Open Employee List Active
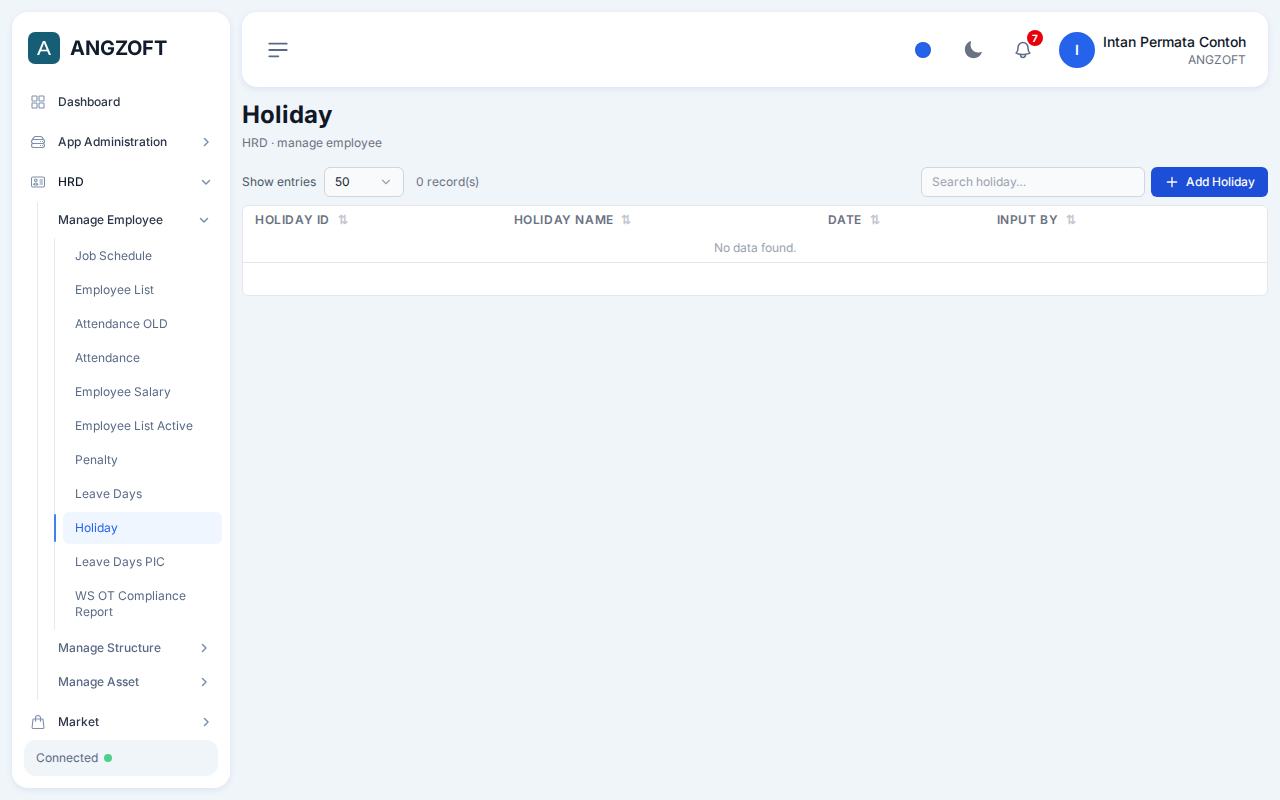 142,426
